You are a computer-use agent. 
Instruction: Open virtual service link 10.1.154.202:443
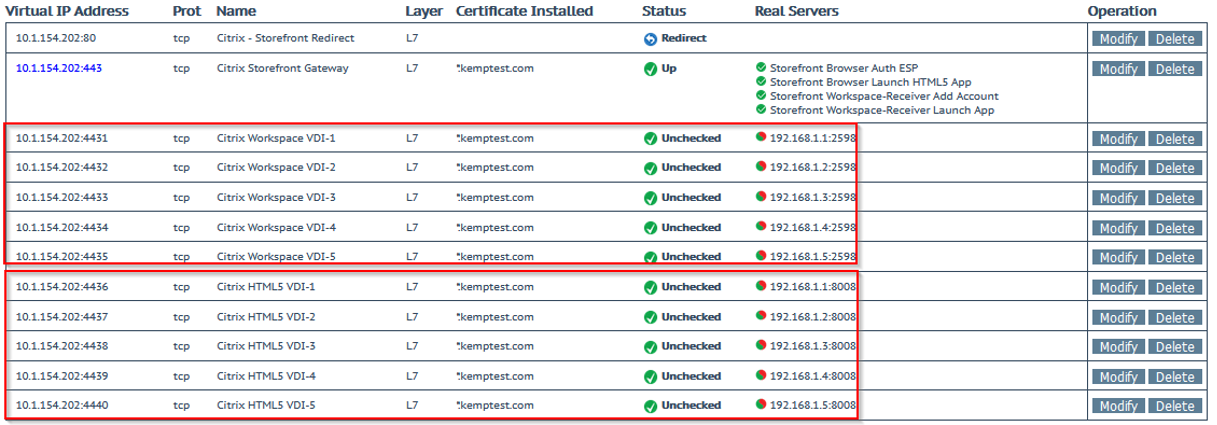pyautogui.click(x=59, y=69)
